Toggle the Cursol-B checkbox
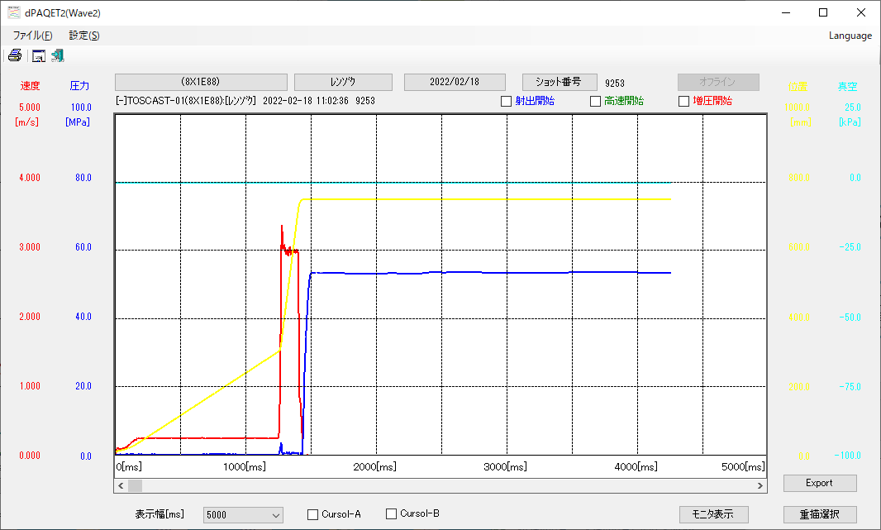 (x=392, y=515)
